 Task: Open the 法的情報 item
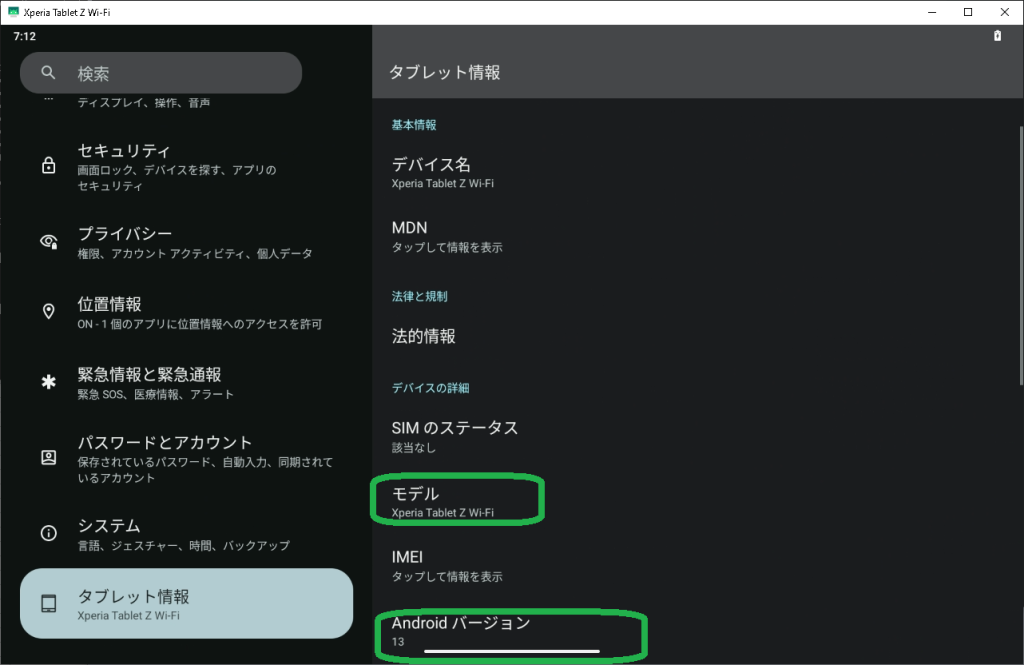[696, 336]
